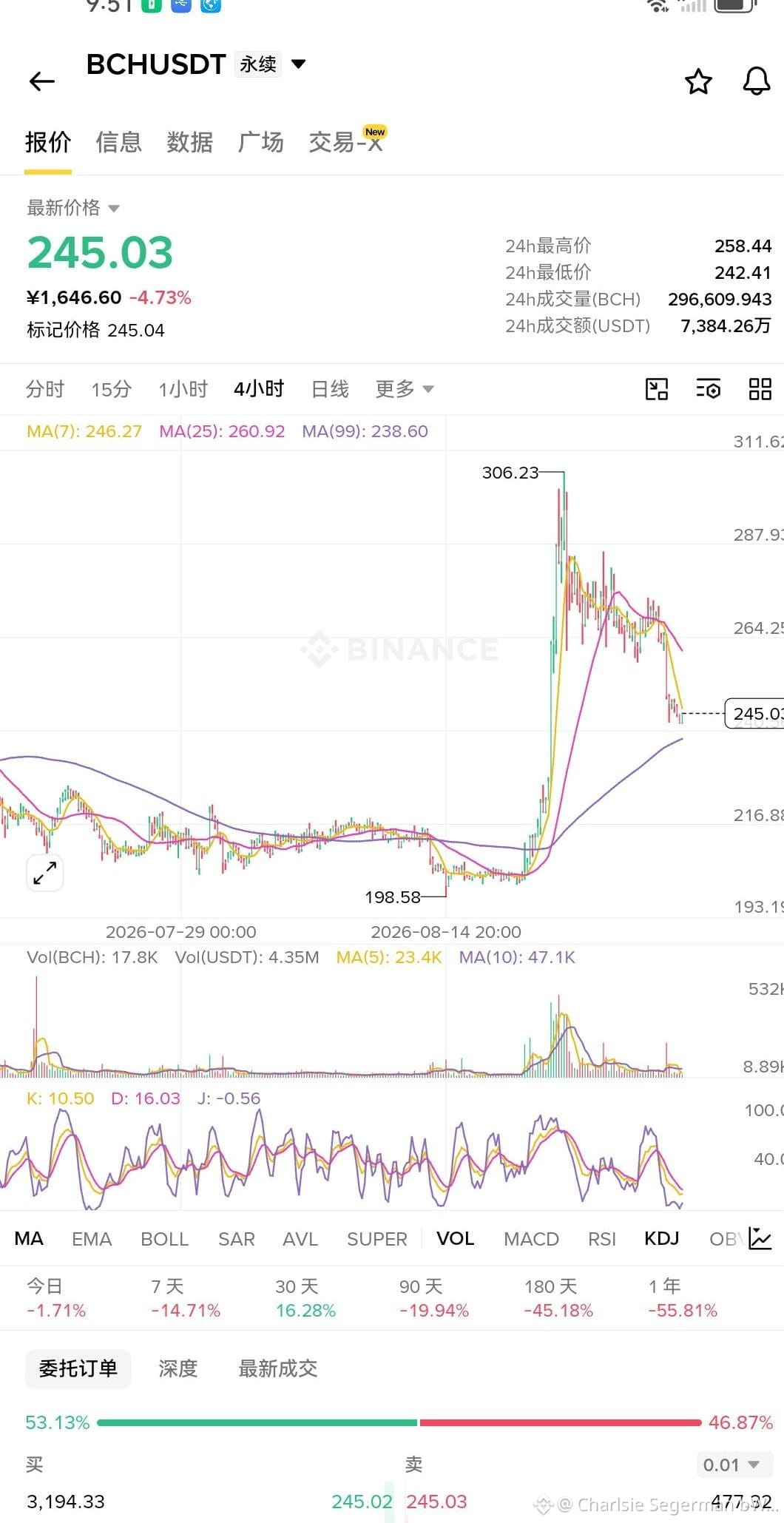This screenshot has height=1523, width=784.
Task: Open the BCHUSDT pair selector dropdown
Action: pyautogui.click(x=299, y=64)
